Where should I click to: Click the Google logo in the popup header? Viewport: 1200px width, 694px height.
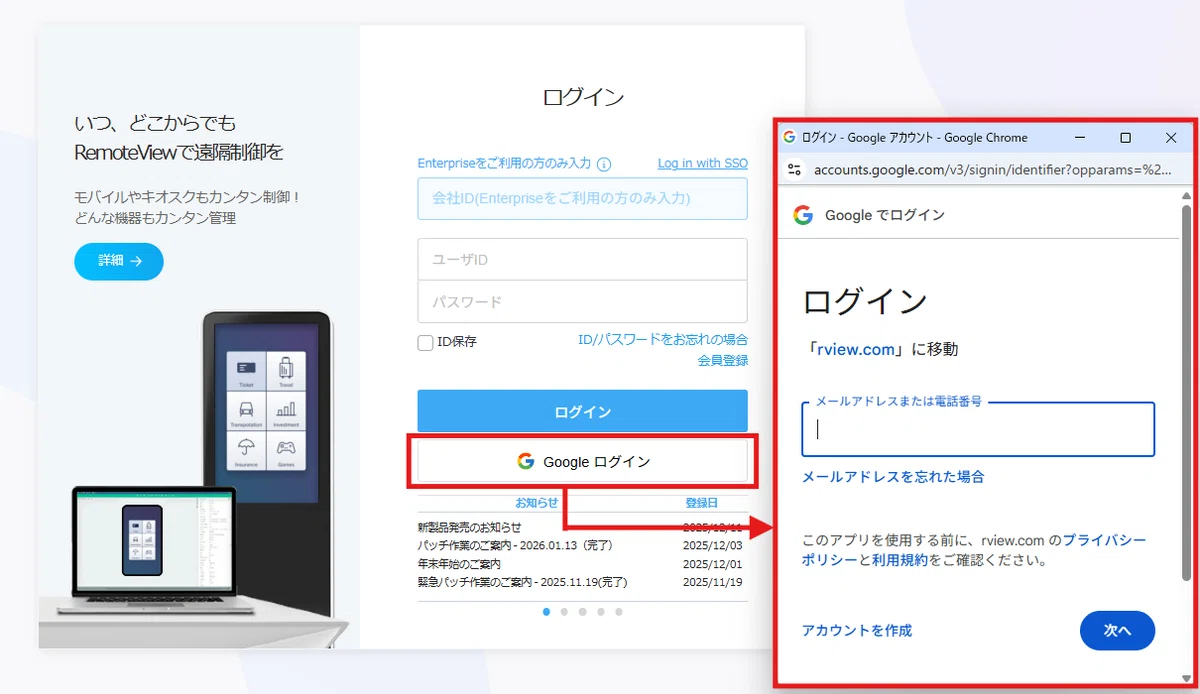(x=802, y=214)
